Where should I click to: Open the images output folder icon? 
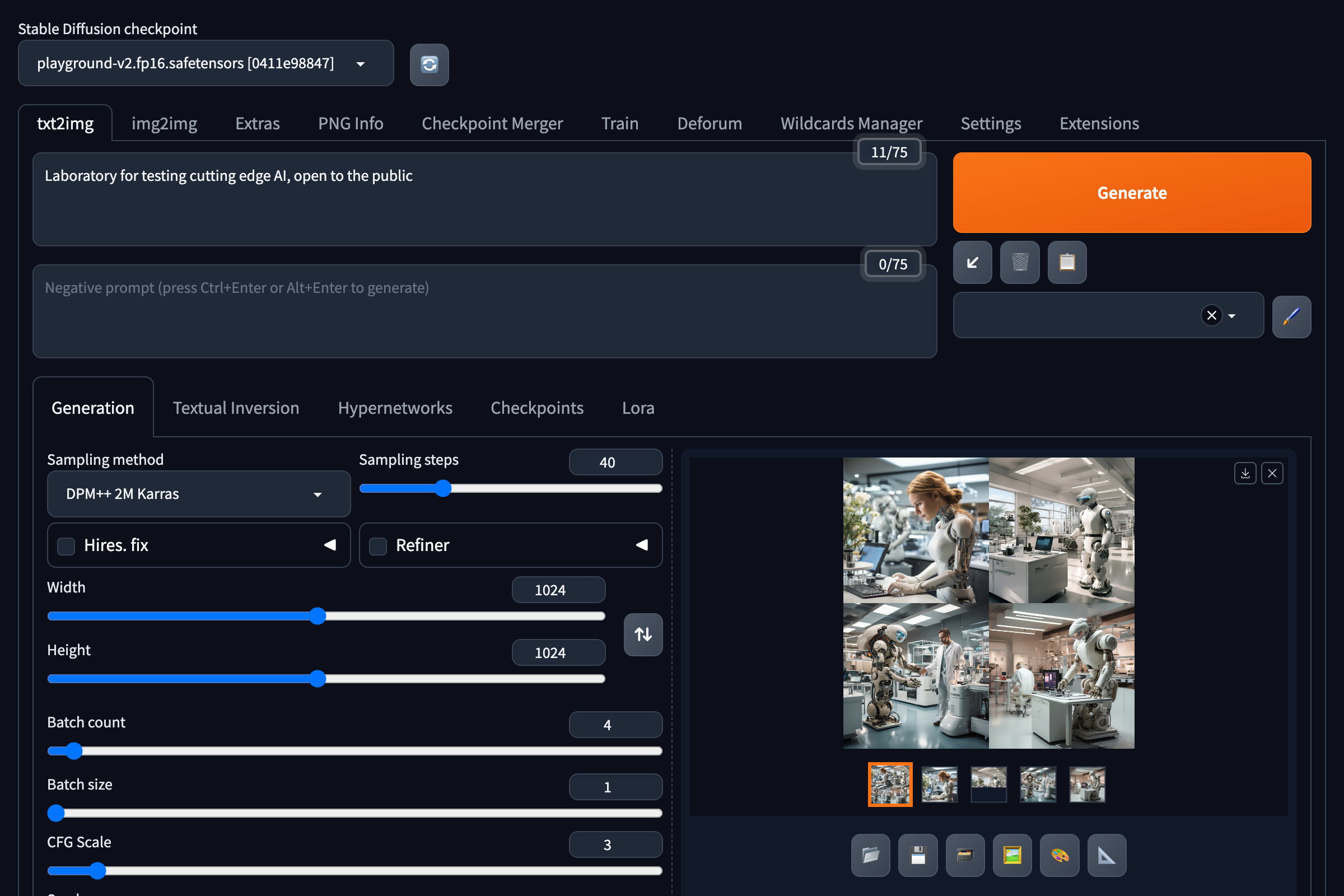tap(870, 855)
